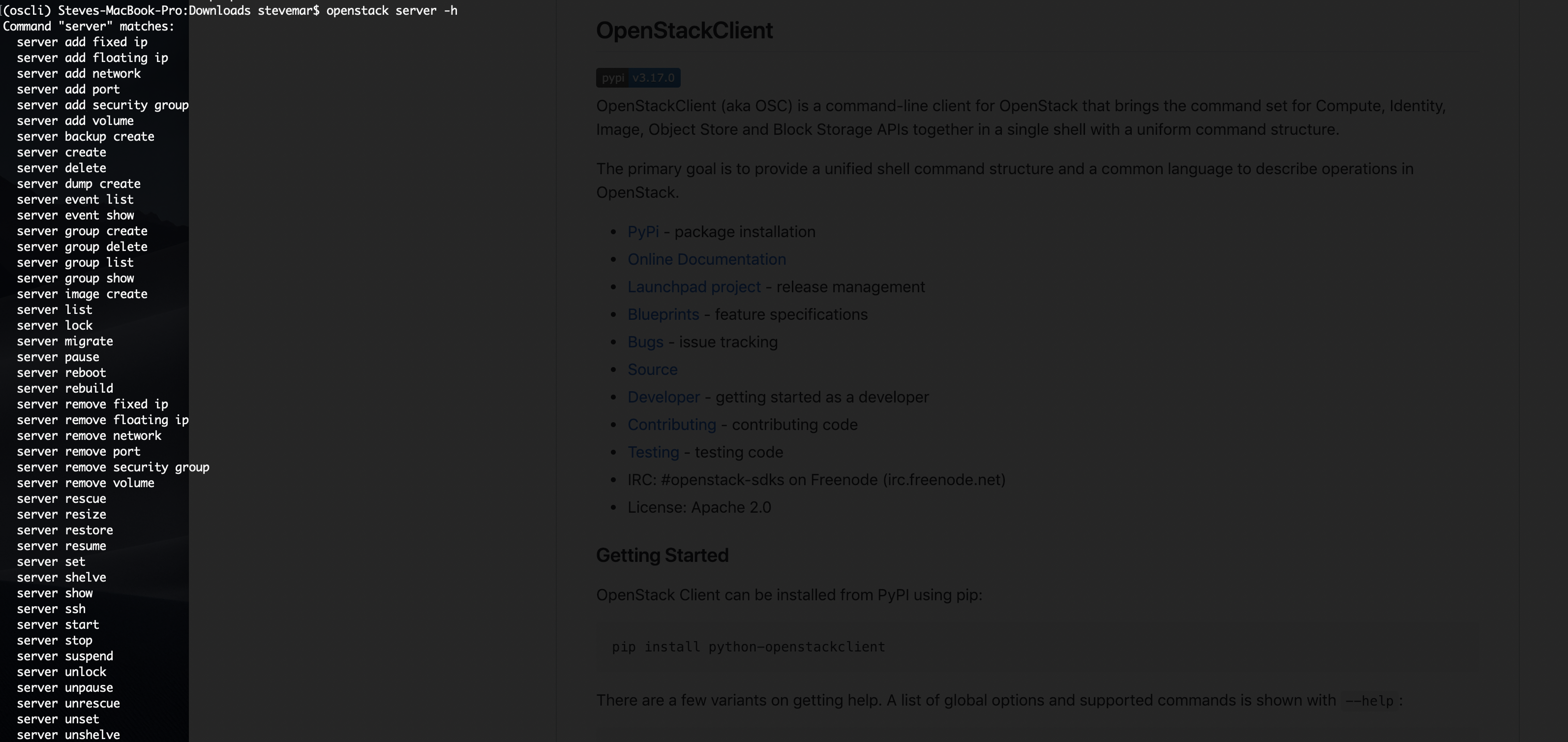Image resolution: width=1568 pixels, height=742 pixels.
Task: Click 'server remove fixed ip' terminal line
Action: click(x=92, y=404)
